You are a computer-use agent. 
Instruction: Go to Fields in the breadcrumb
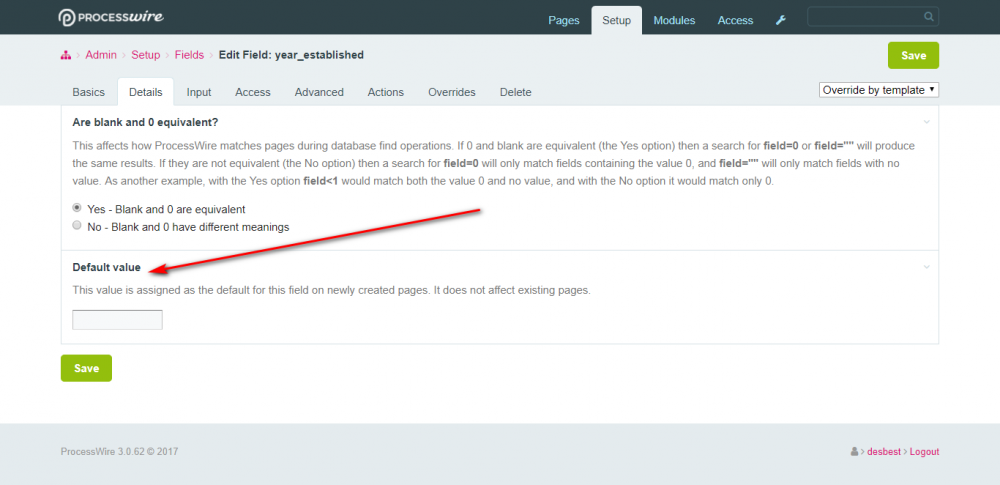189,55
